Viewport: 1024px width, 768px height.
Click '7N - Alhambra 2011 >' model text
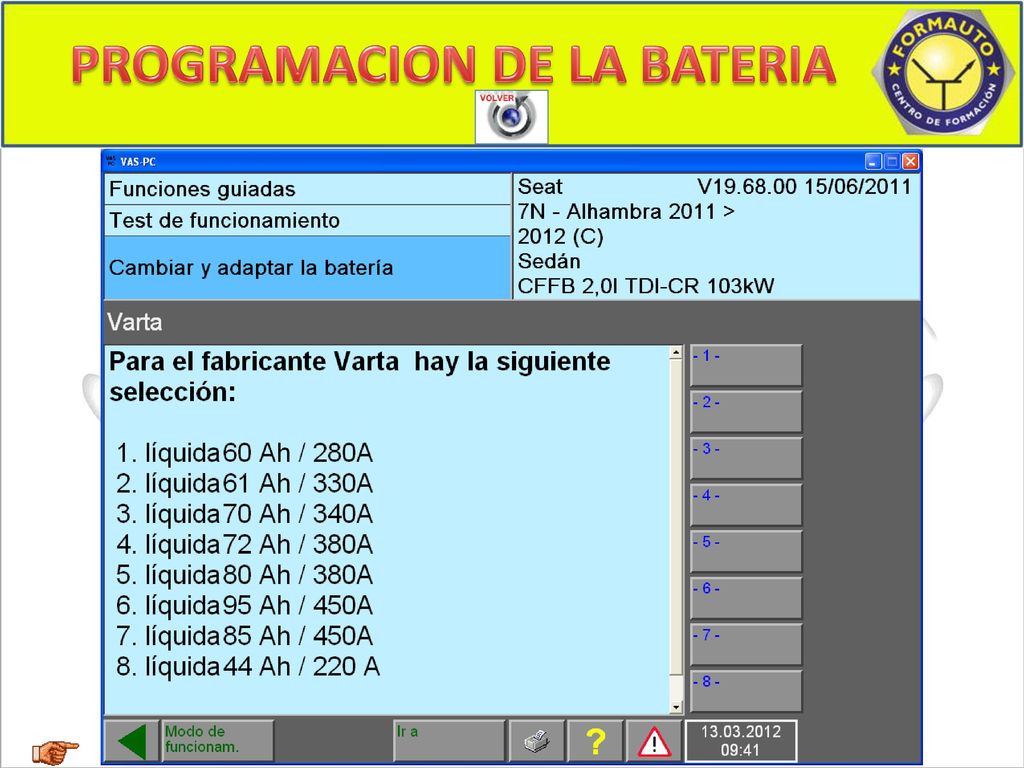[x=626, y=212]
